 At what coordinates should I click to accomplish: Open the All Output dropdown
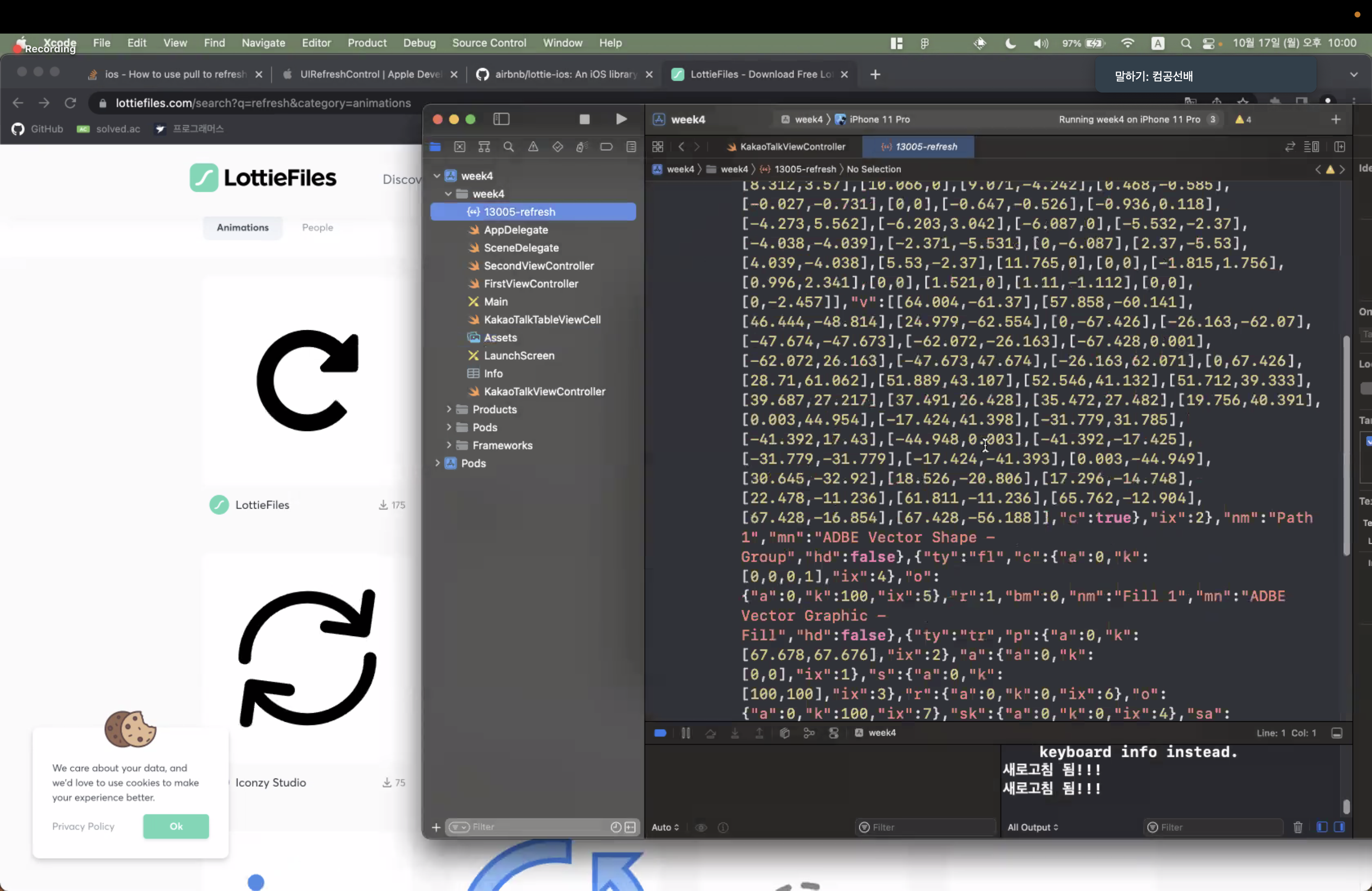[x=1032, y=827]
